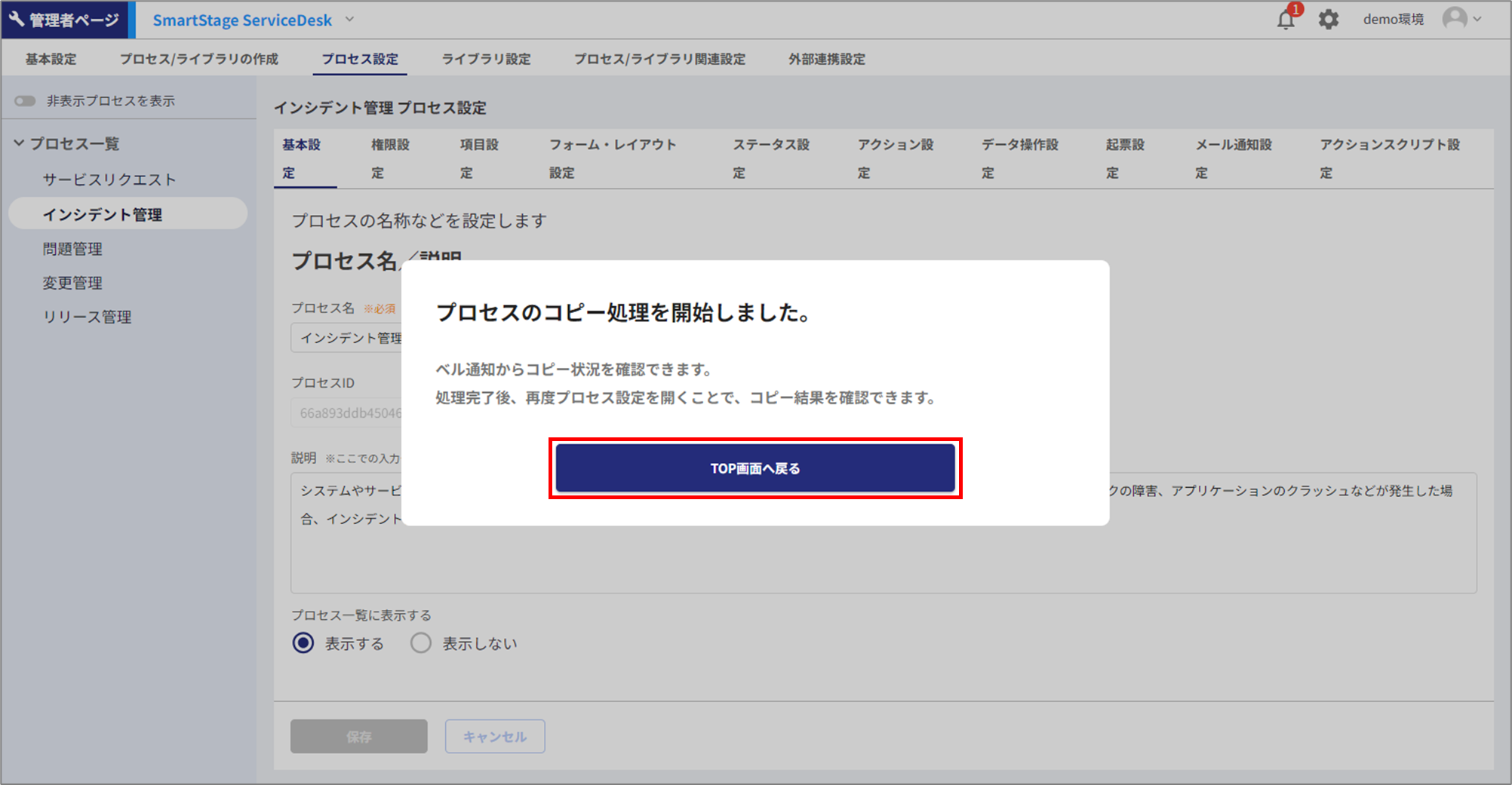Click the user avatar icon
Viewport: 1512px width, 785px height.
click(1454, 19)
